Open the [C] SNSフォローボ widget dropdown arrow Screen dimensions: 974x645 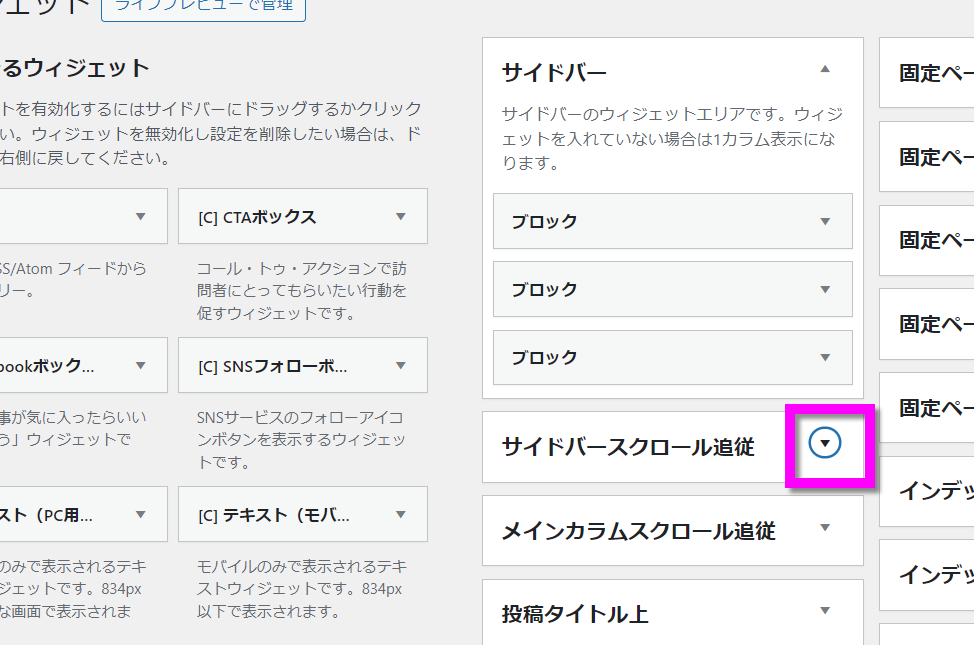pos(401,366)
